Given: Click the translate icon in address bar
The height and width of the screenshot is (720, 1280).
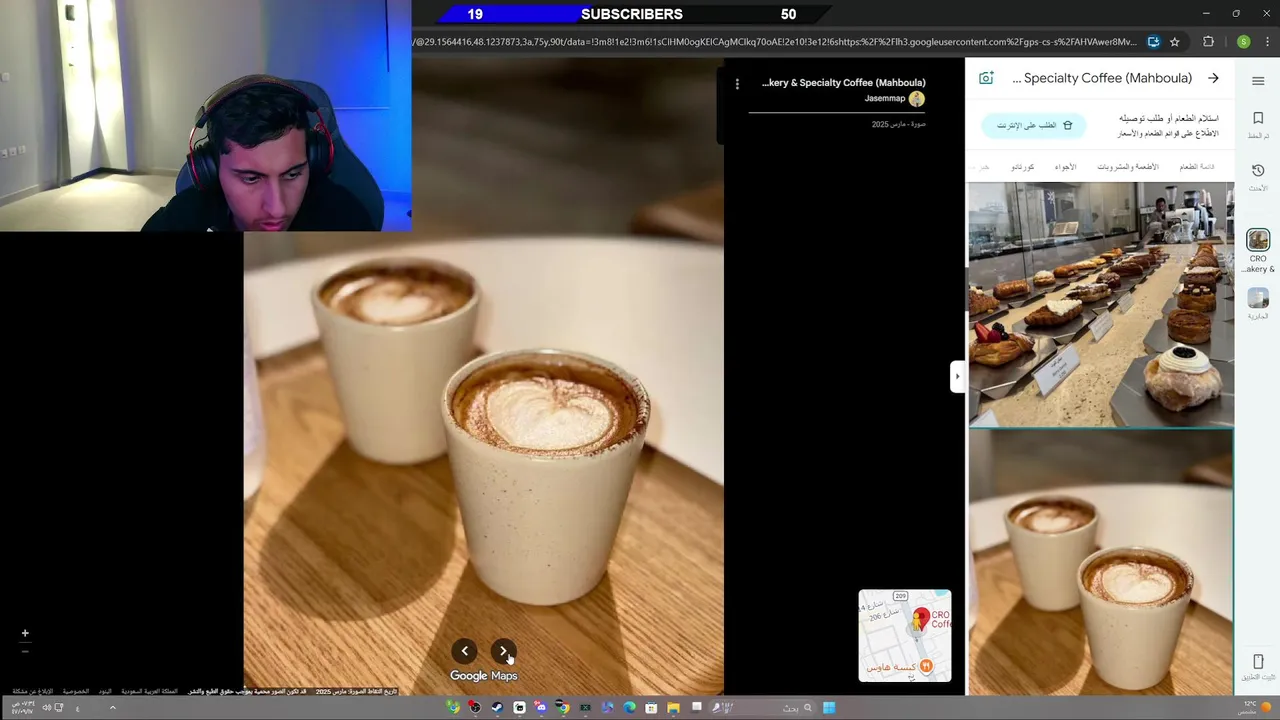Looking at the screenshot, I should point(1153,42).
